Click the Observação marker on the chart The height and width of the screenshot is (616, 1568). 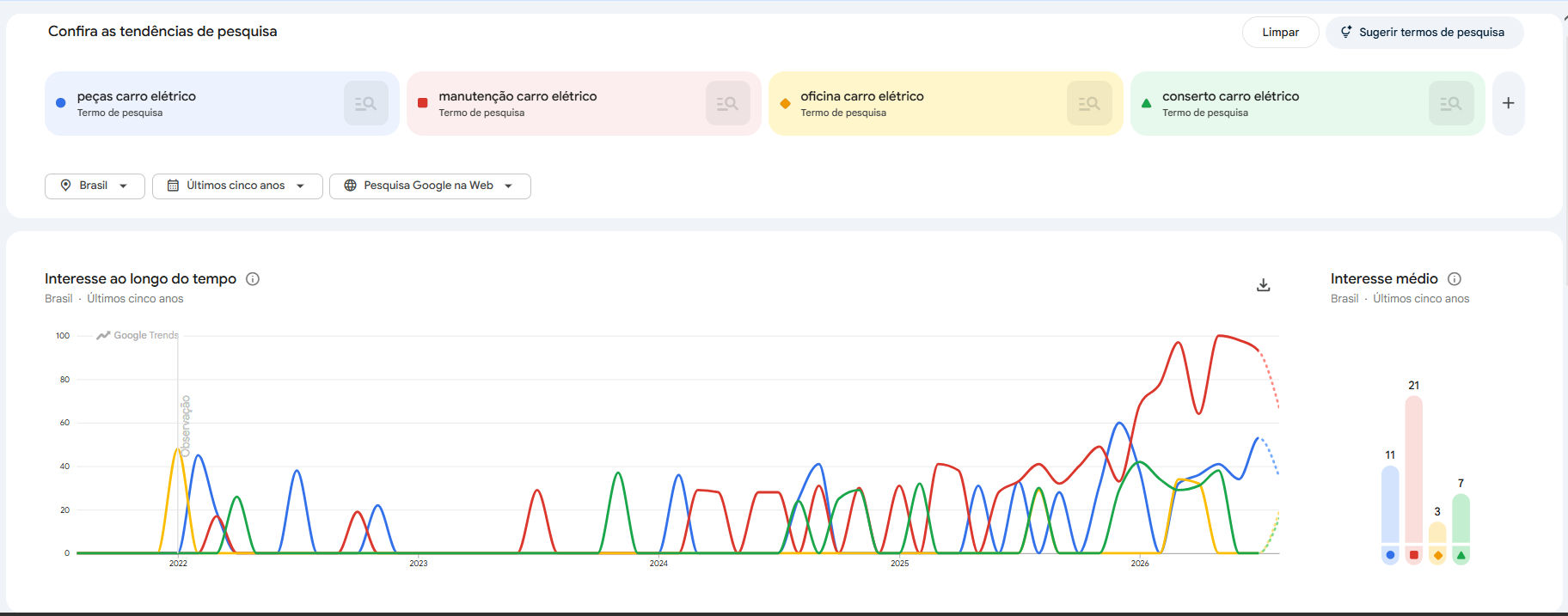pyautogui.click(x=185, y=426)
